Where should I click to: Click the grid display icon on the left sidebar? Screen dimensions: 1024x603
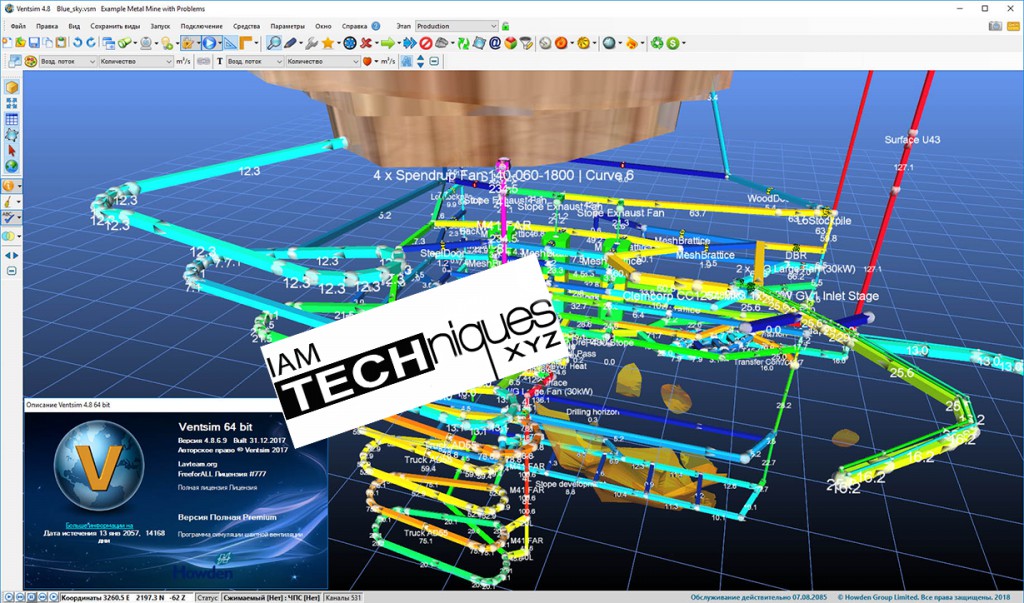click(12, 119)
